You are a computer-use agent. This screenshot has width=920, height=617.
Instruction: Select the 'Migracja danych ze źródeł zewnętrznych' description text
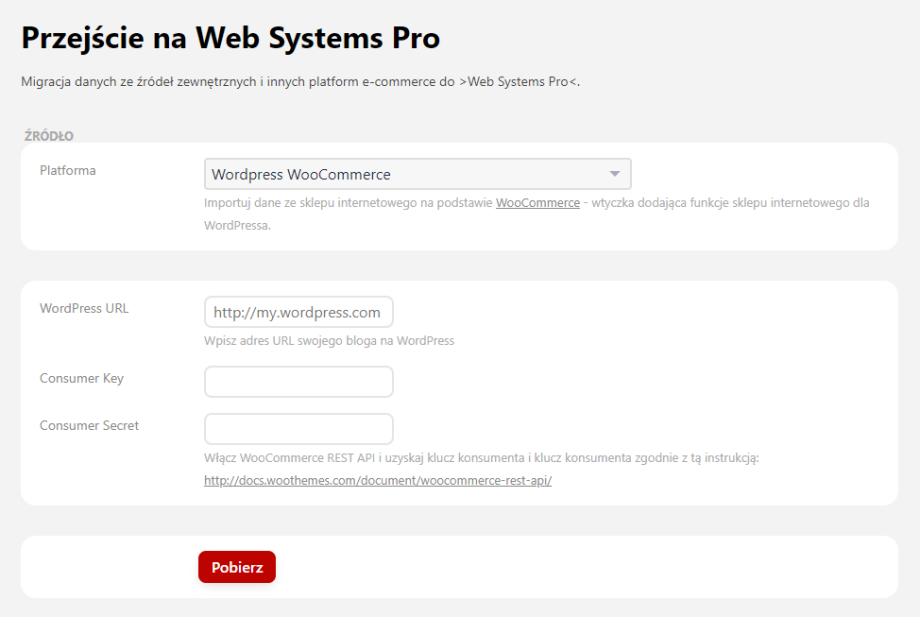point(300,82)
